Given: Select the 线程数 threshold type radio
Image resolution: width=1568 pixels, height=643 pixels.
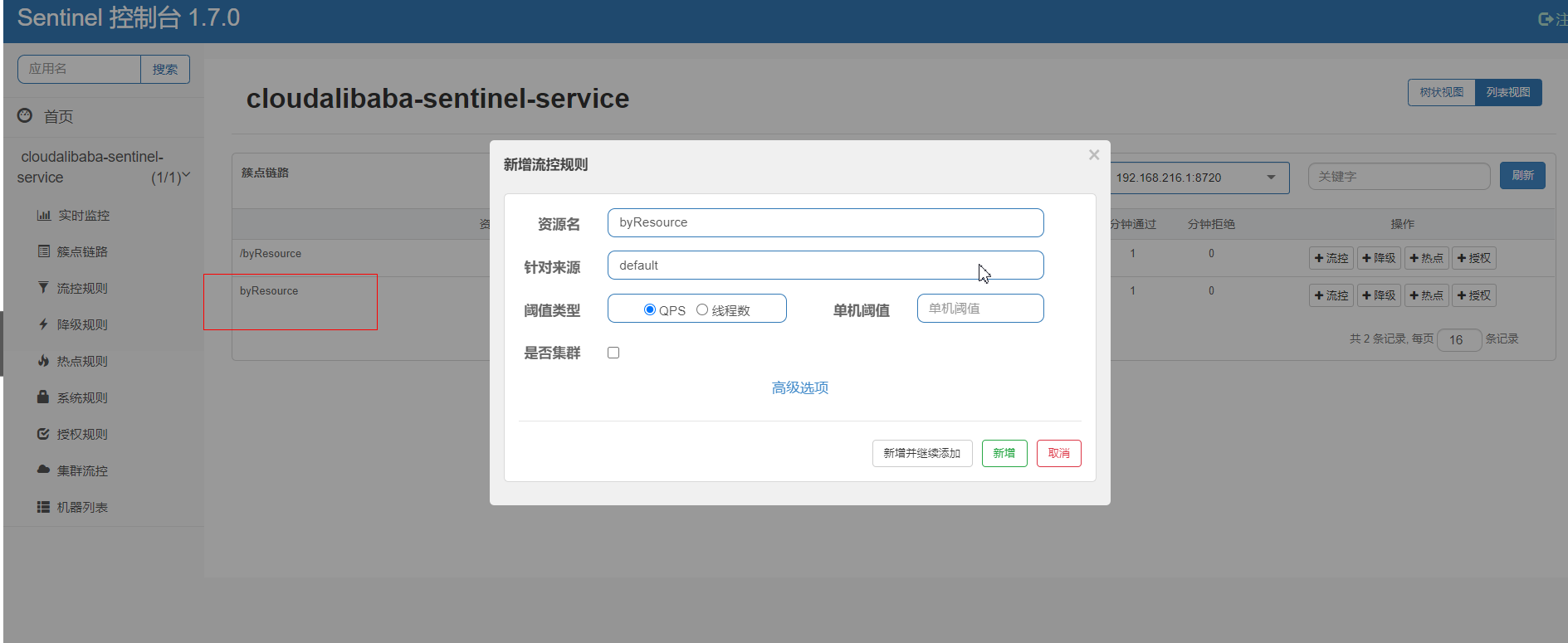Looking at the screenshot, I should click(x=702, y=309).
